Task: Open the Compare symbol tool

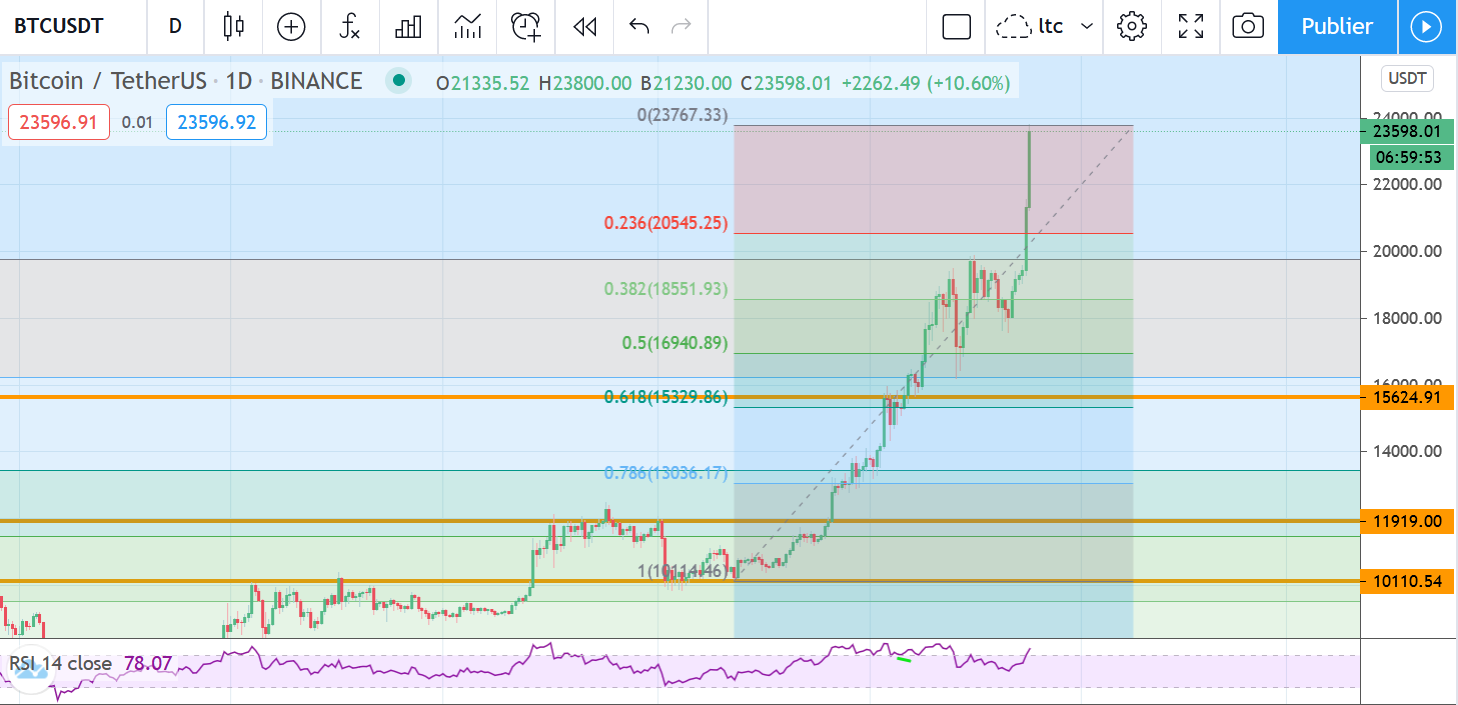Action: tap(291, 27)
